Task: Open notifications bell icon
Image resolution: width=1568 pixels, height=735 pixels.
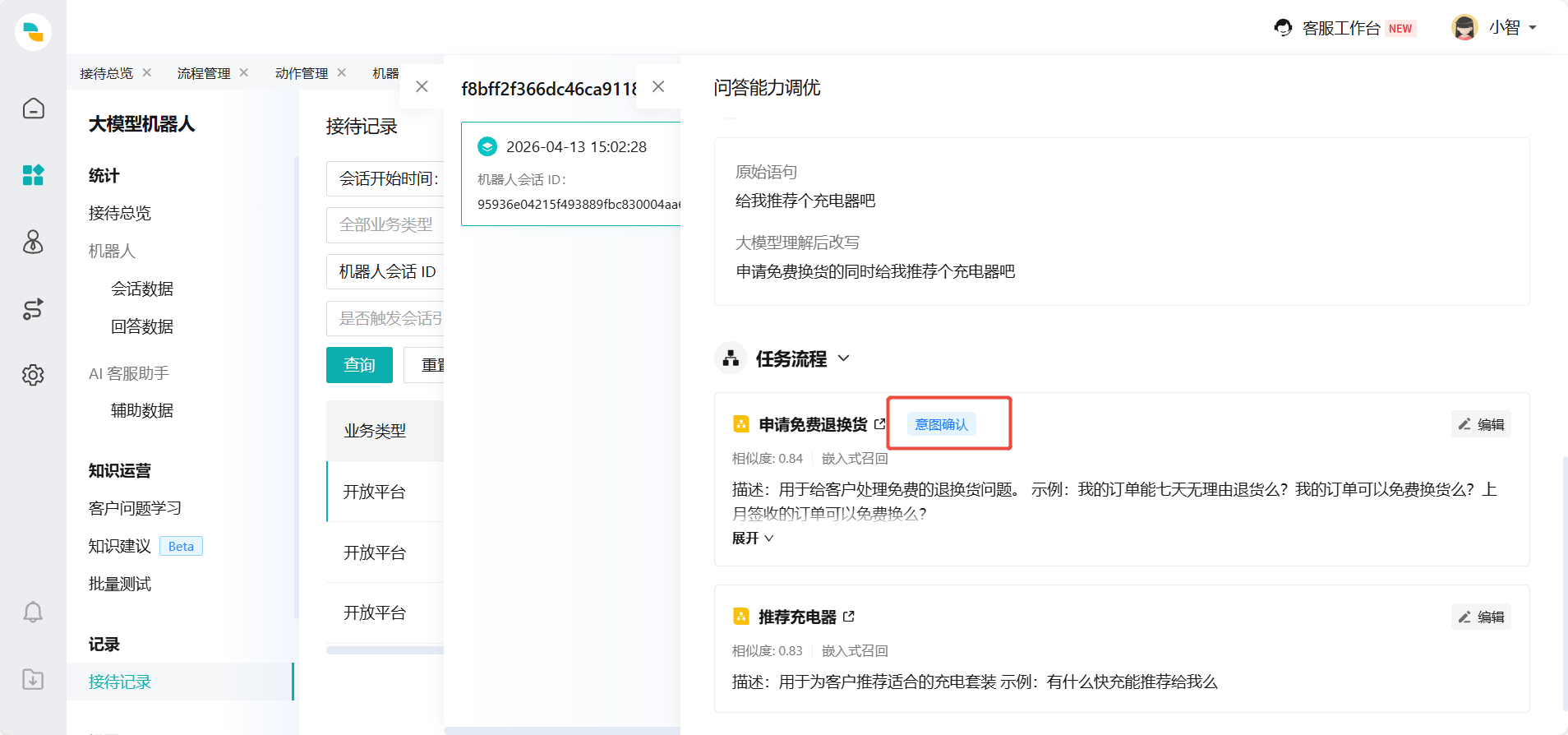Action: click(x=33, y=612)
